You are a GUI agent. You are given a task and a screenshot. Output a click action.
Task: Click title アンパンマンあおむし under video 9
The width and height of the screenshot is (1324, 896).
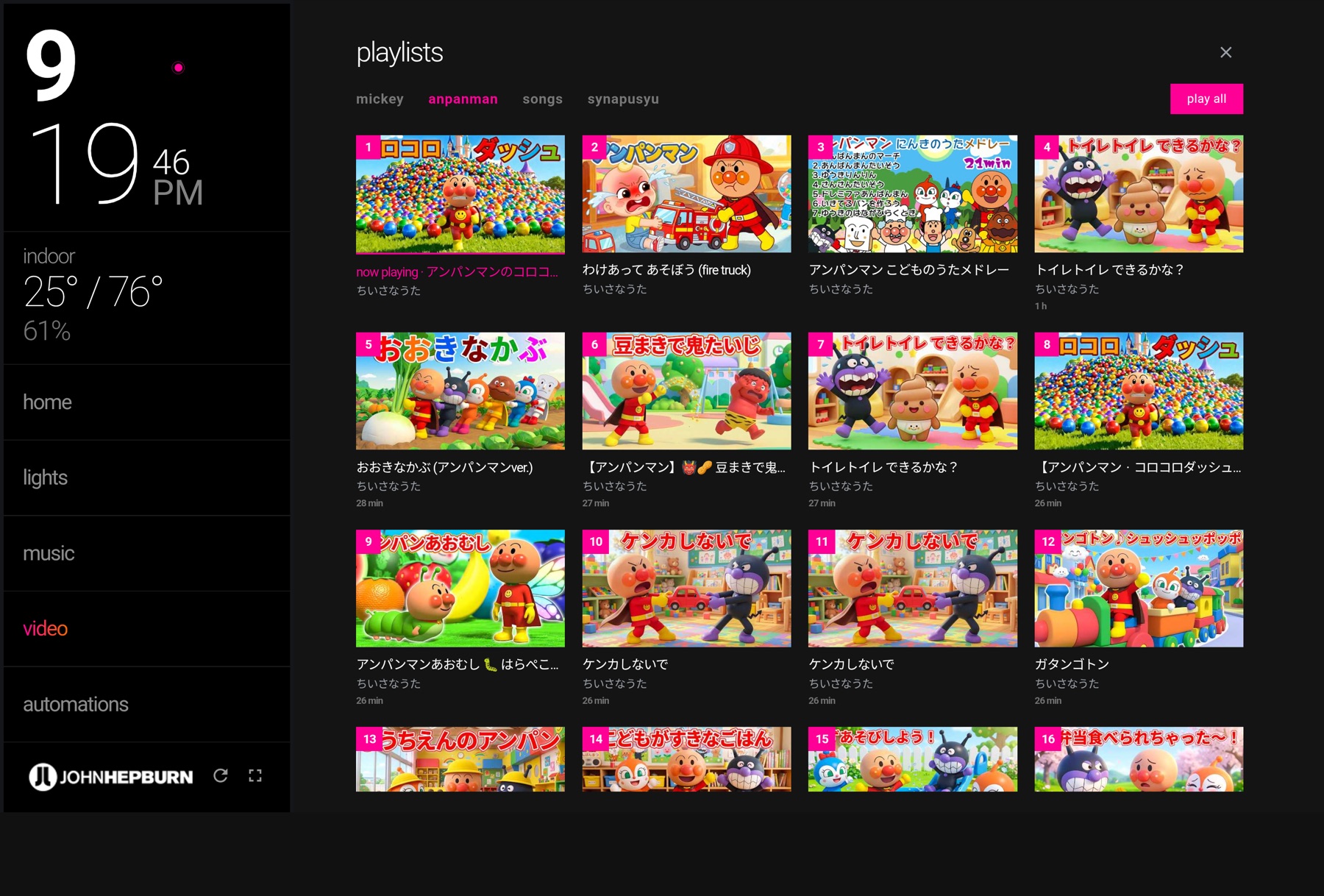[x=457, y=664]
